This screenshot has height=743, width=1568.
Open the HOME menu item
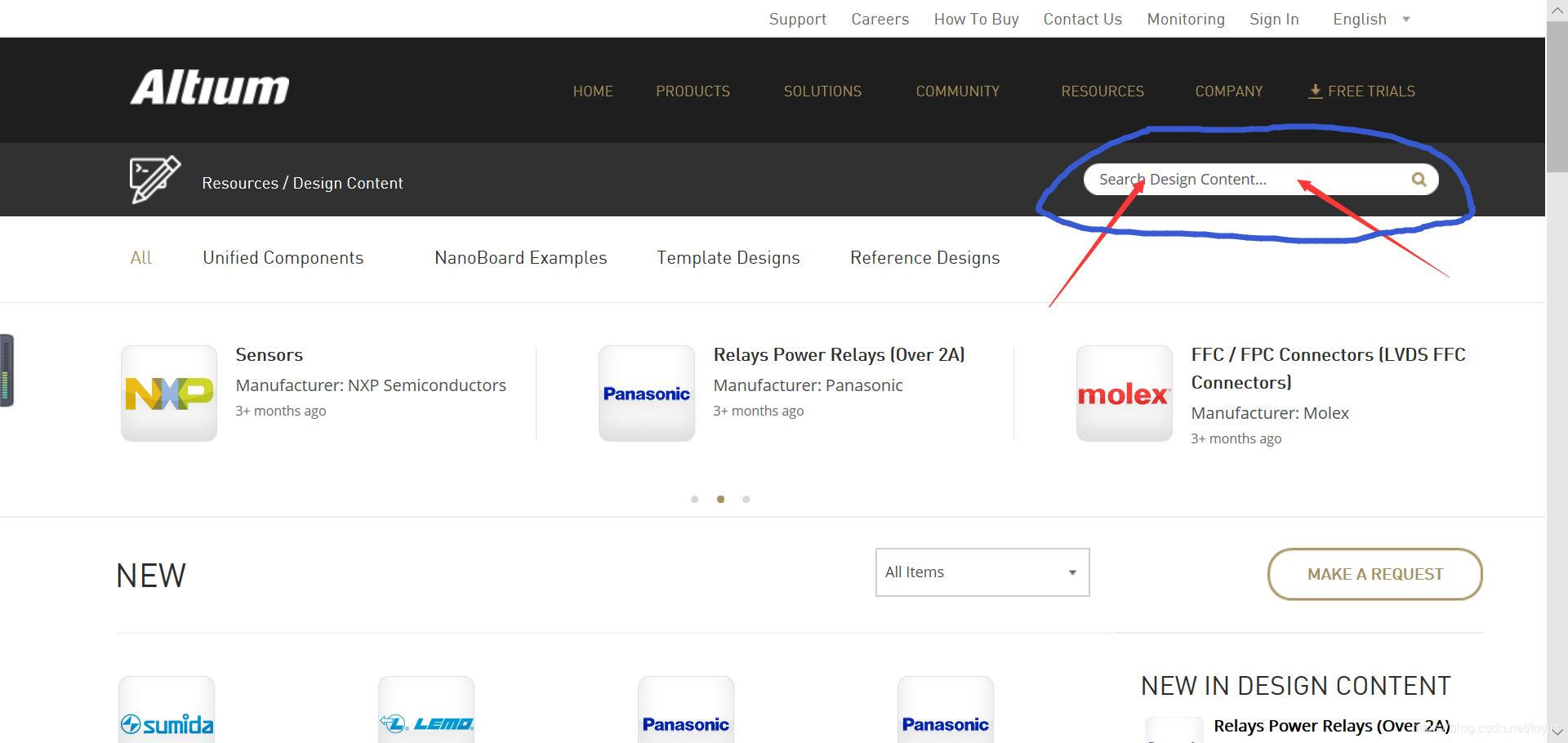click(x=593, y=91)
